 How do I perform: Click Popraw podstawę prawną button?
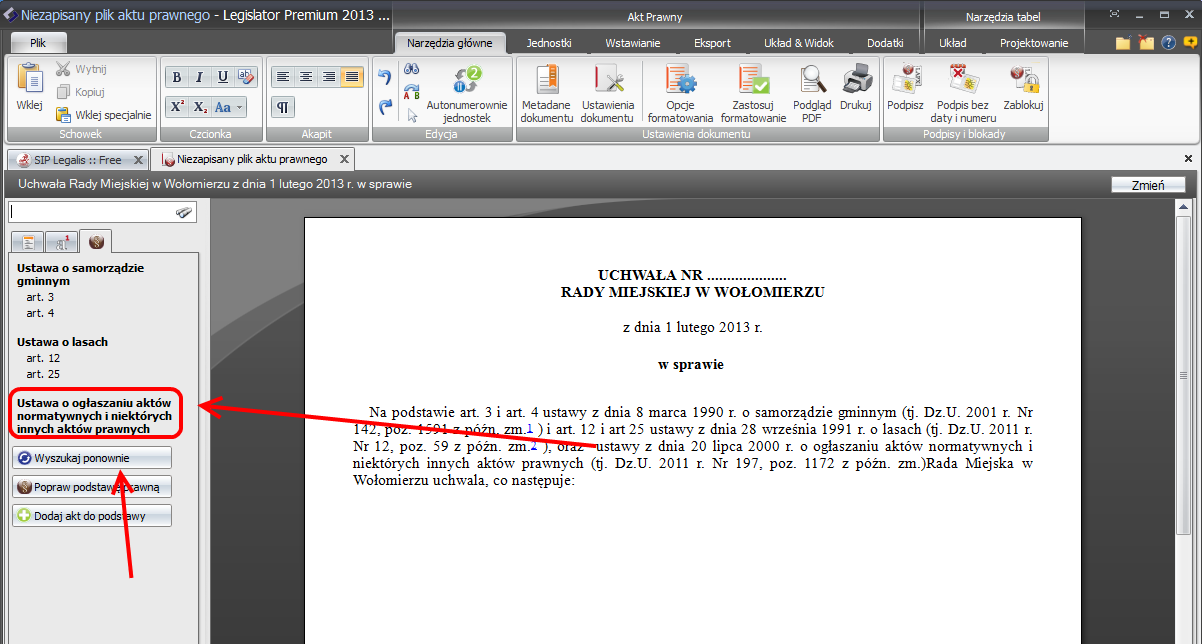pos(91,487)
